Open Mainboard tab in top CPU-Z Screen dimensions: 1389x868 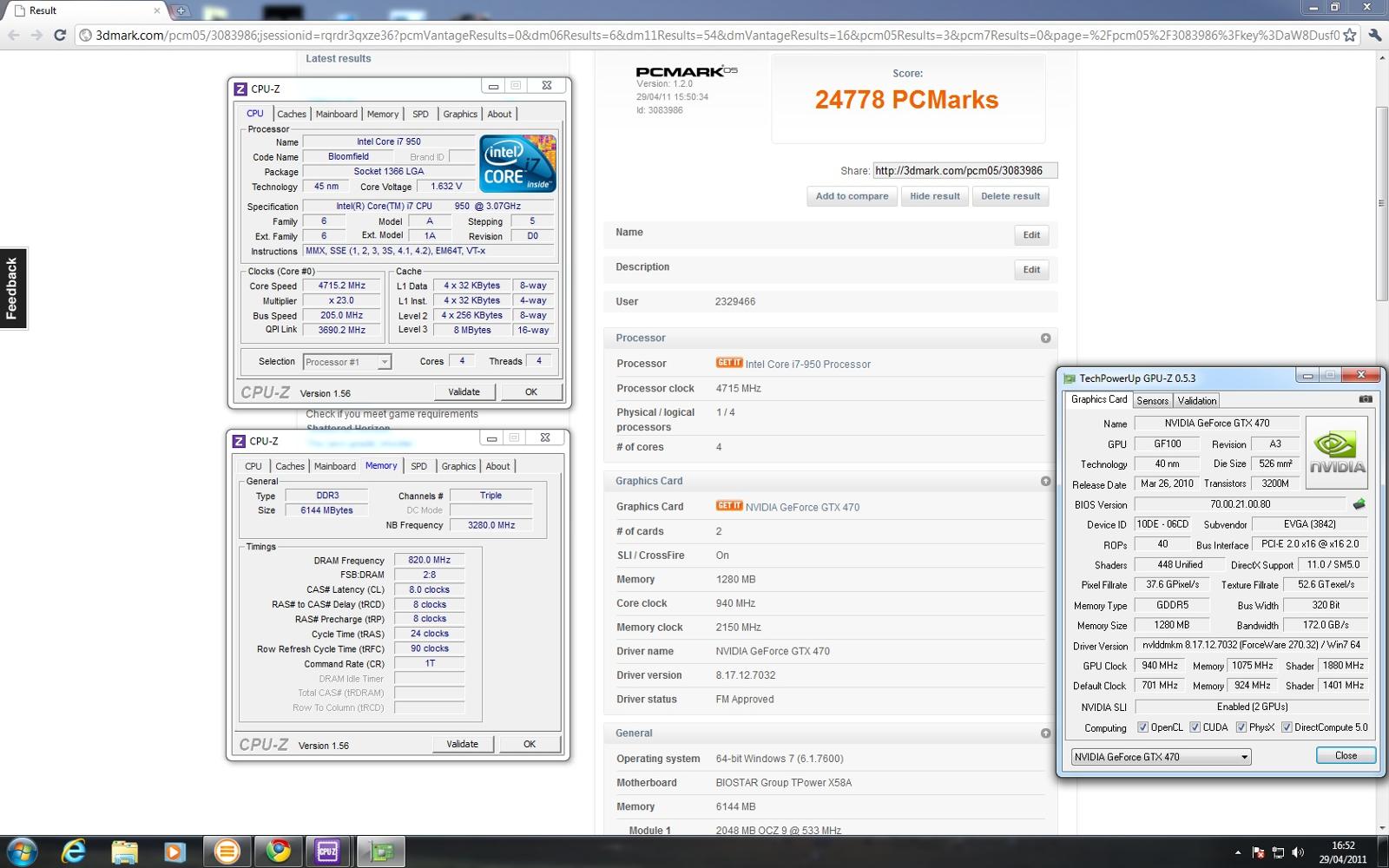tap(336, 114)
